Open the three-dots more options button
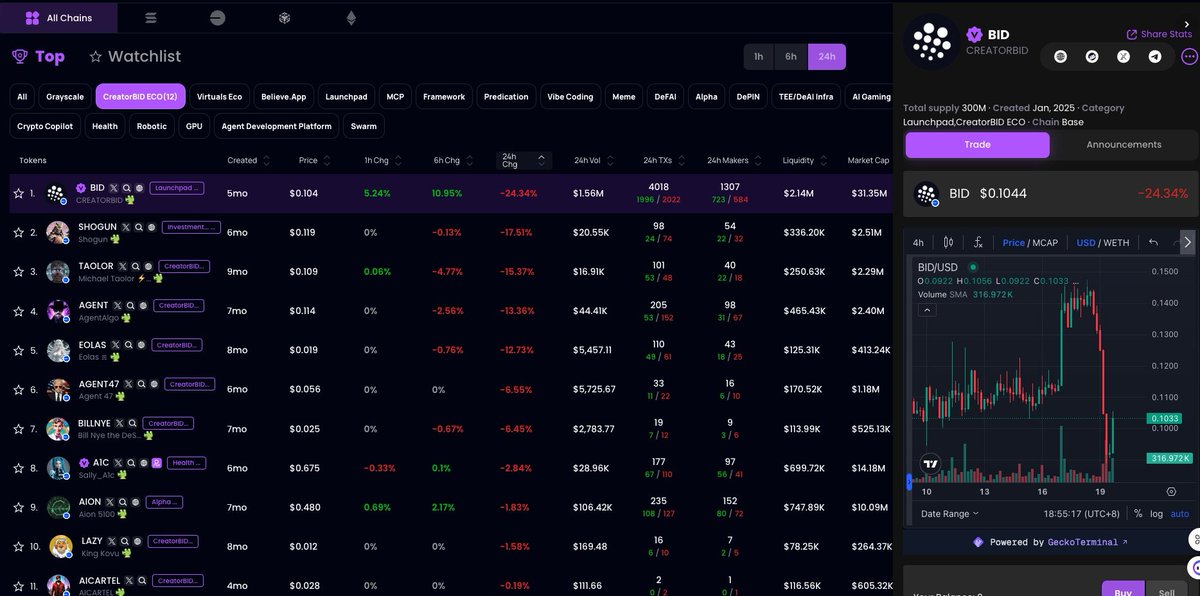Image resolution: width=1200 pixels, height=596 pixels. 1189,56
